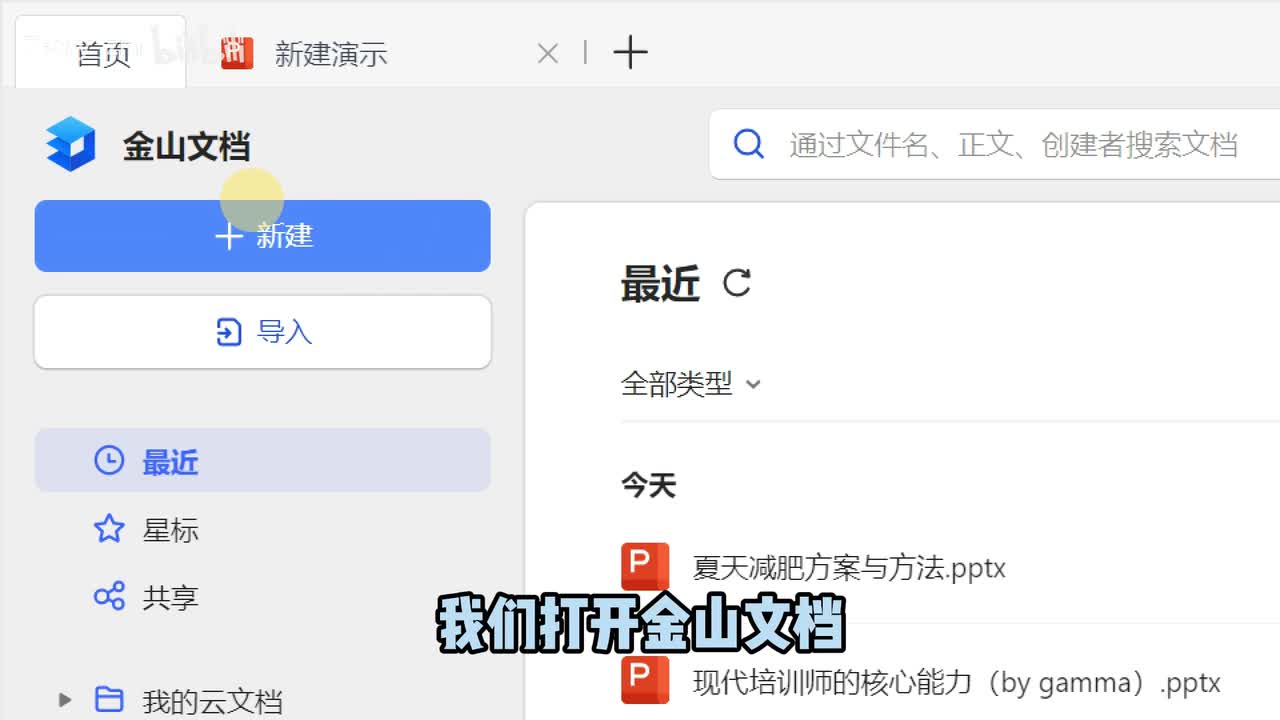
Task: Click the 导入 import button
Action: (x=262, y=332)
